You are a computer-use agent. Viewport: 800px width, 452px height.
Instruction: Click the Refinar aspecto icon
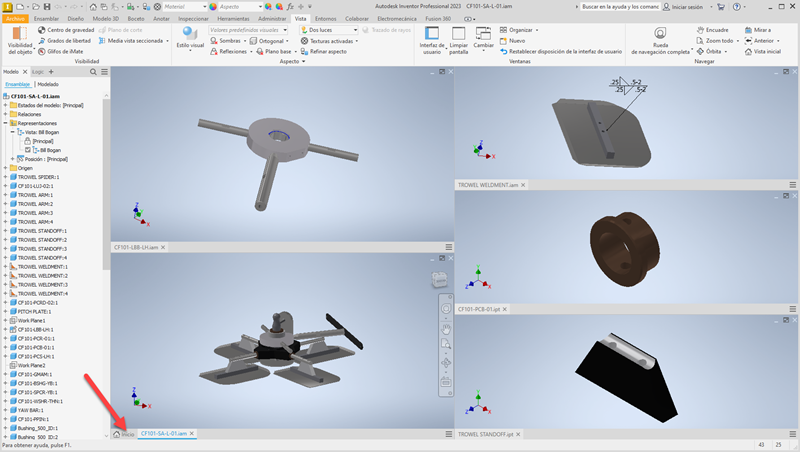coord(305,52)
